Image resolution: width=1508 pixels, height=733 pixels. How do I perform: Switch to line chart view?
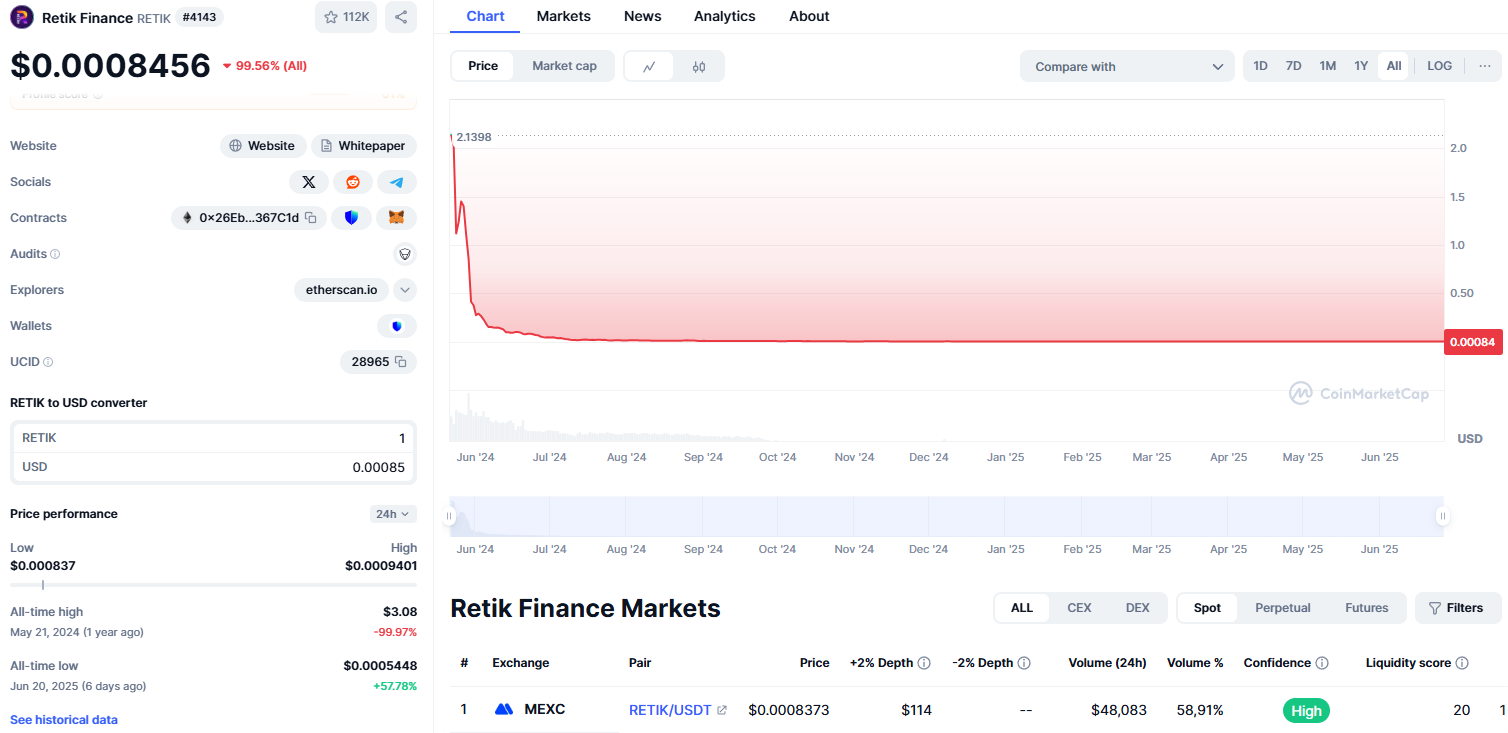click(x=649, y=67)
